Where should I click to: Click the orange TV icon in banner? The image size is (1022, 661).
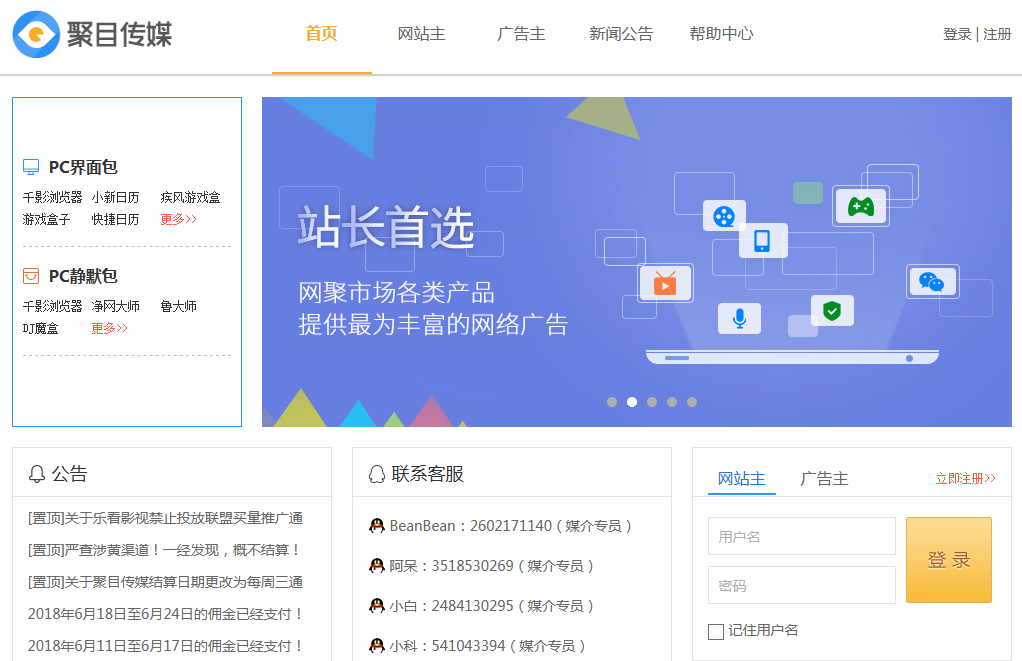click(665, 284)
